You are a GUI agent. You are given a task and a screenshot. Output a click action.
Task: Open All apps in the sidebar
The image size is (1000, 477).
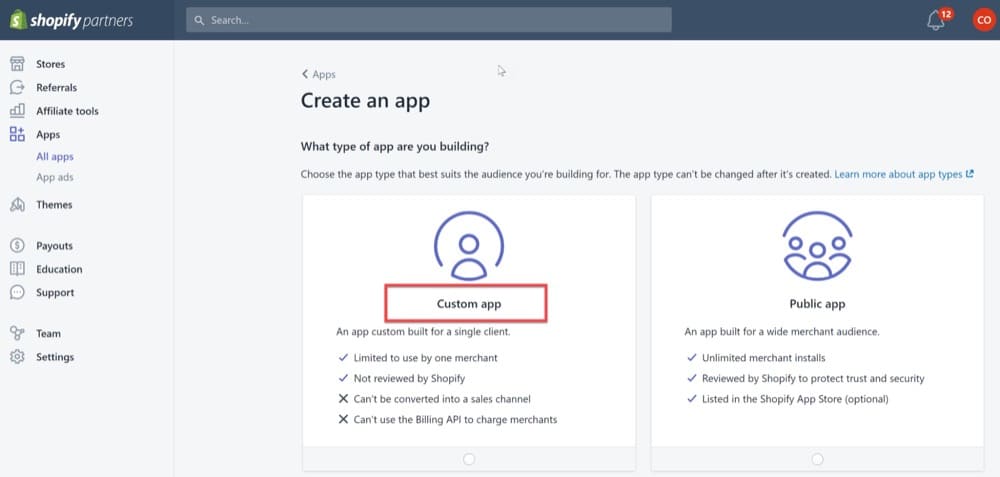click(55, 157)
